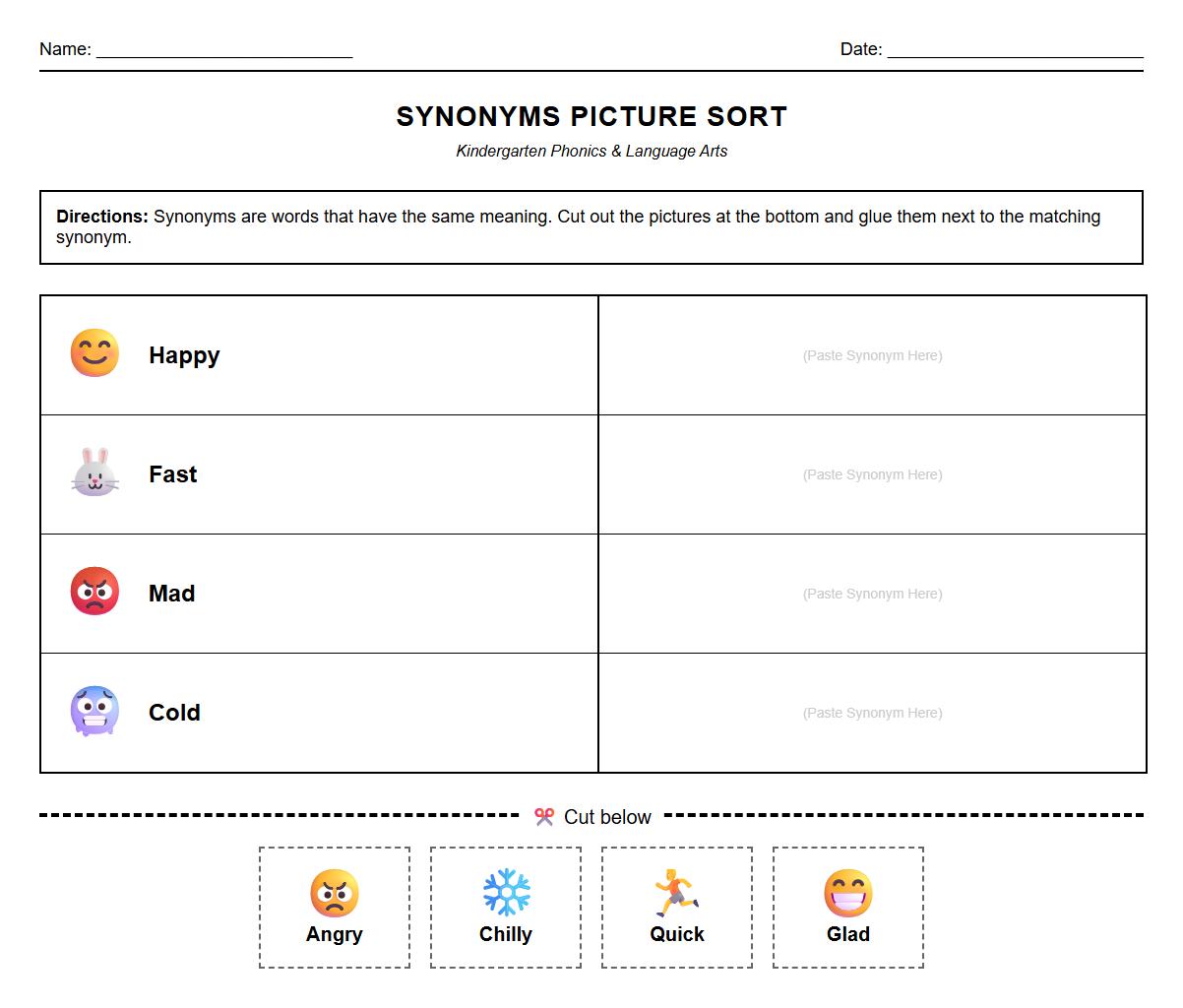Viewport: 1183px width, 1008px height.
Task: Click the smiling face emoji beside Happy
Action: [93, 351]
